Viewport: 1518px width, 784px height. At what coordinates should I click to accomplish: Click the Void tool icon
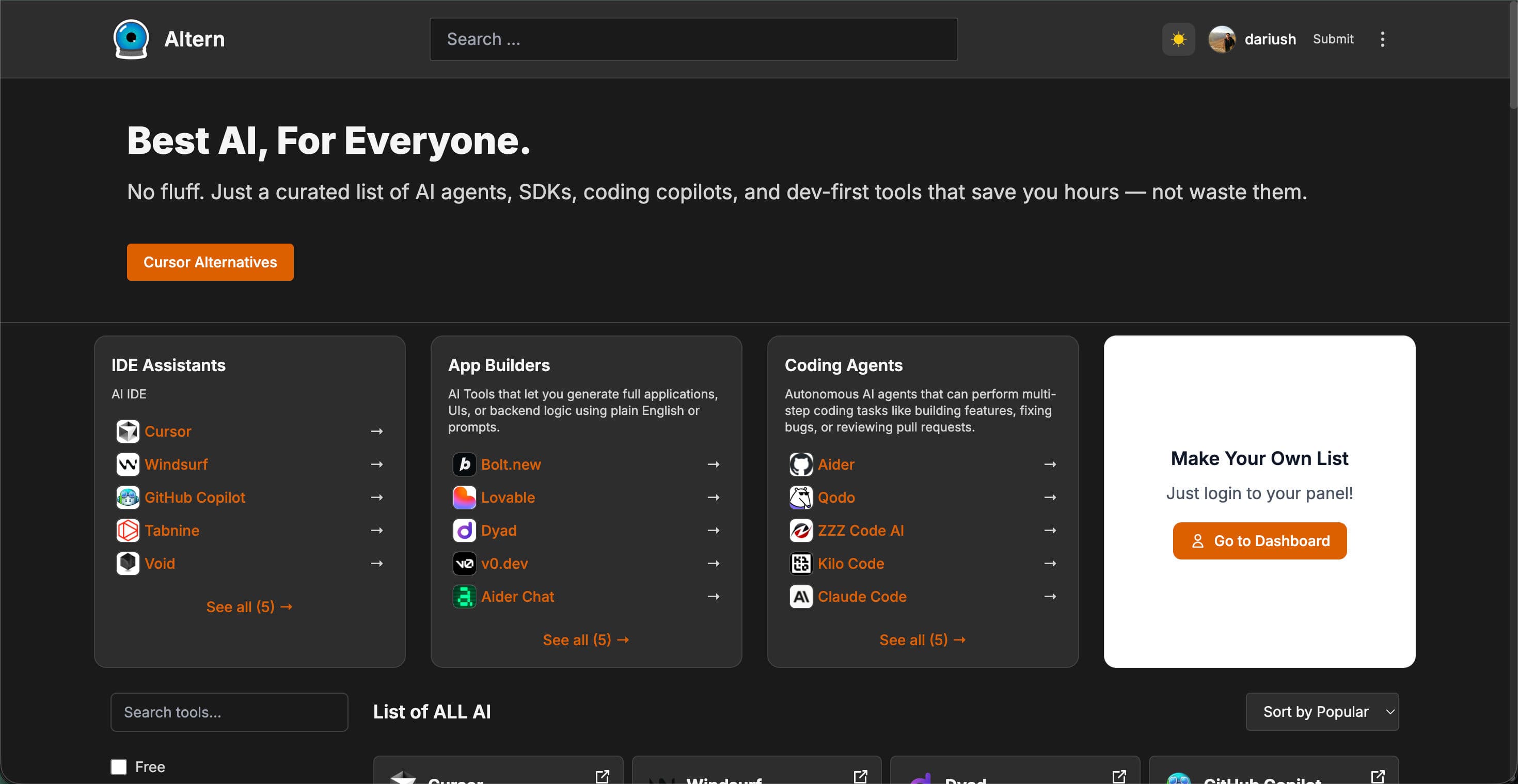pos(128,563)
